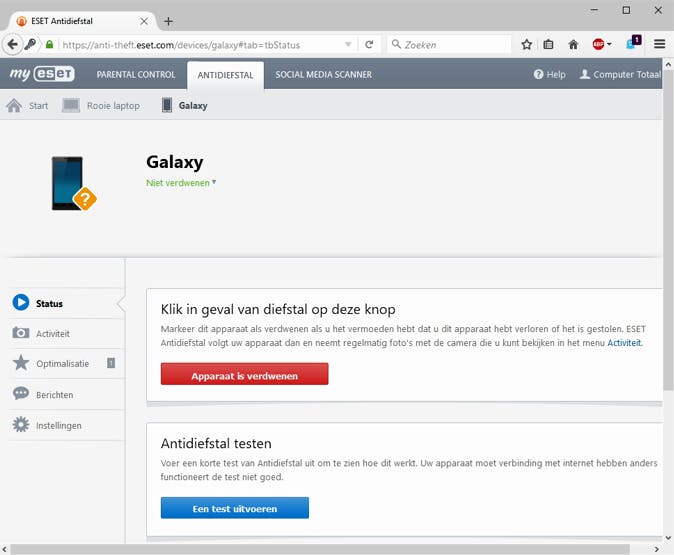The image size is (674, 555).
Task: Open the Firefox hamburger menu
Action: coord(659,44)
